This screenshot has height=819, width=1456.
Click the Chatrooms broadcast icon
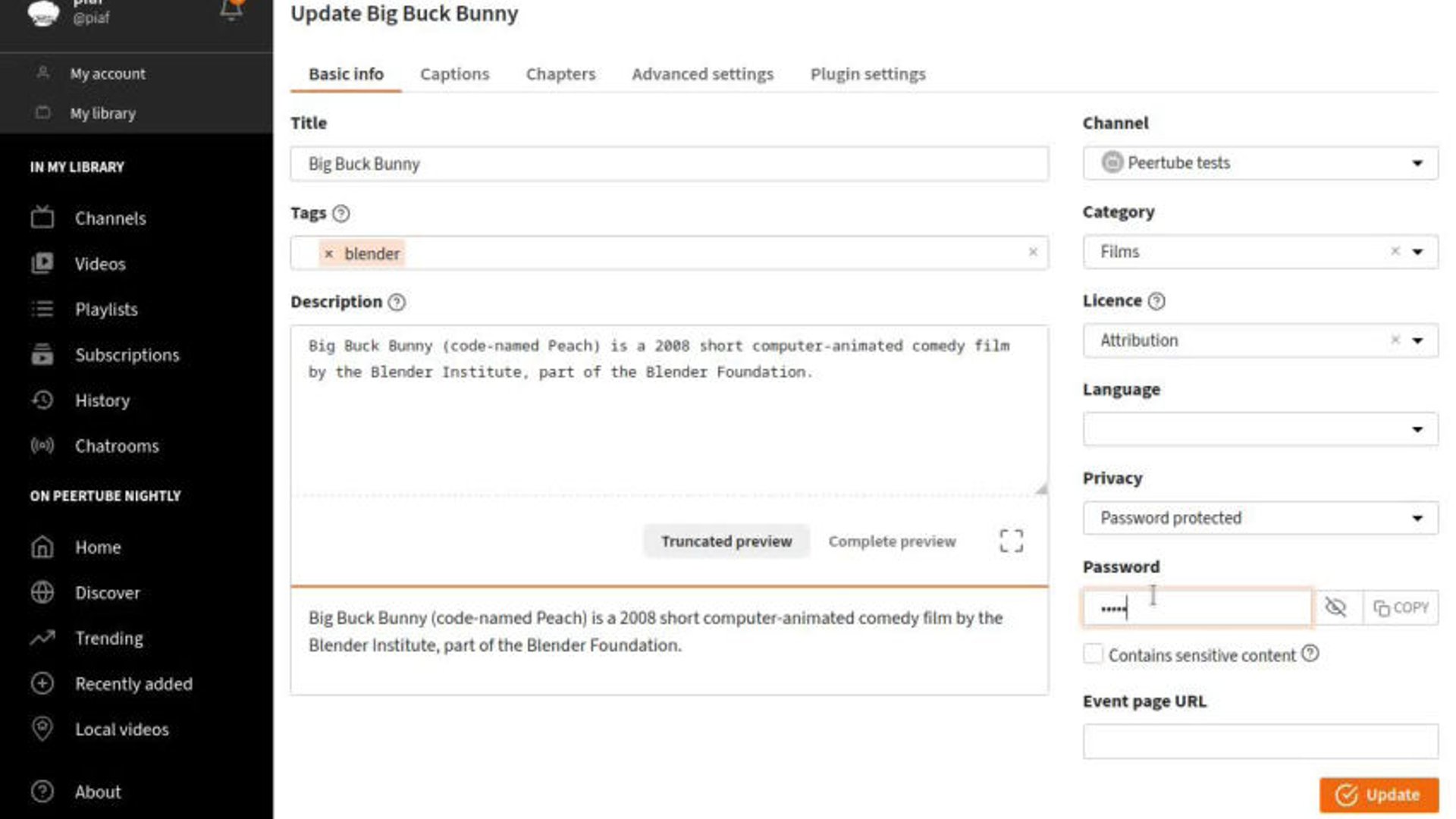click(42, 445)
